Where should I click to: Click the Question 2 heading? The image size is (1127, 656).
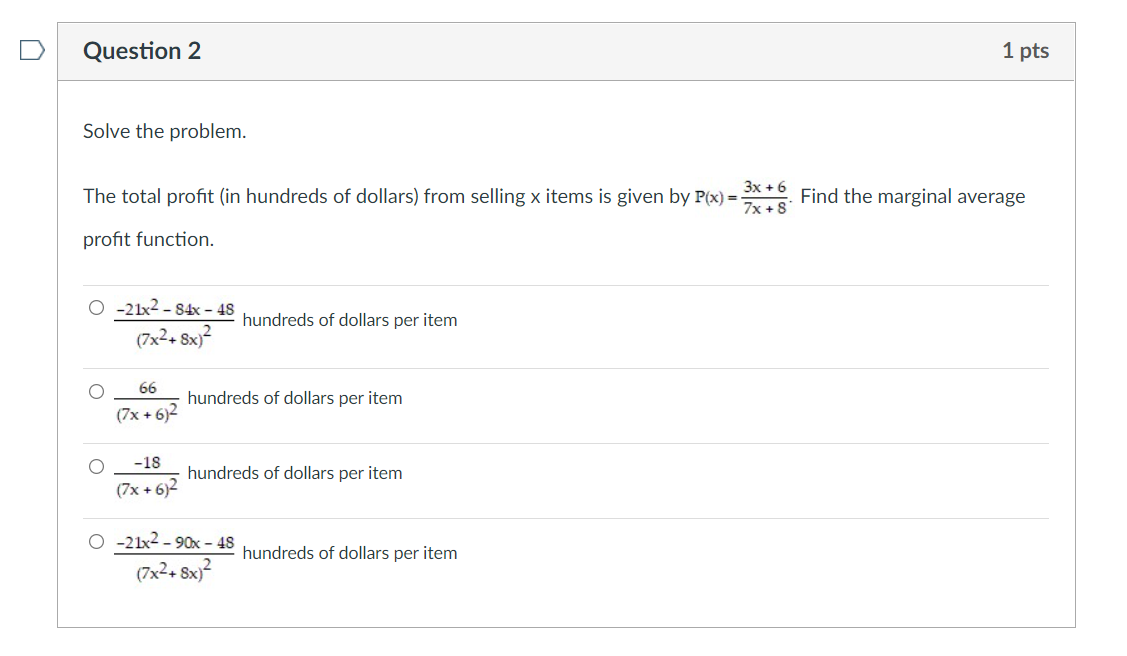click(x=141, y=50)
